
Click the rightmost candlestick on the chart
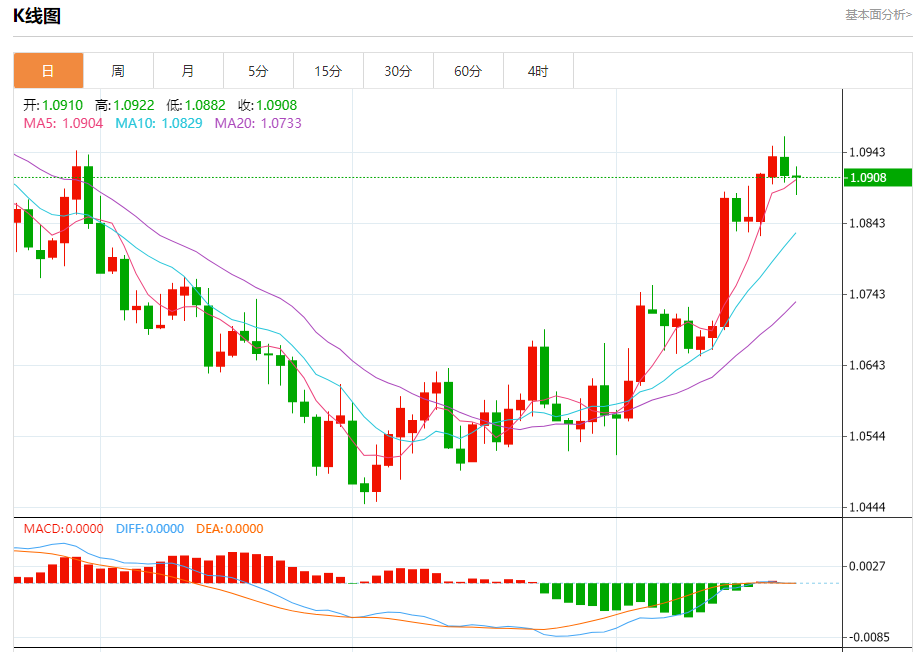click(797, 178)
